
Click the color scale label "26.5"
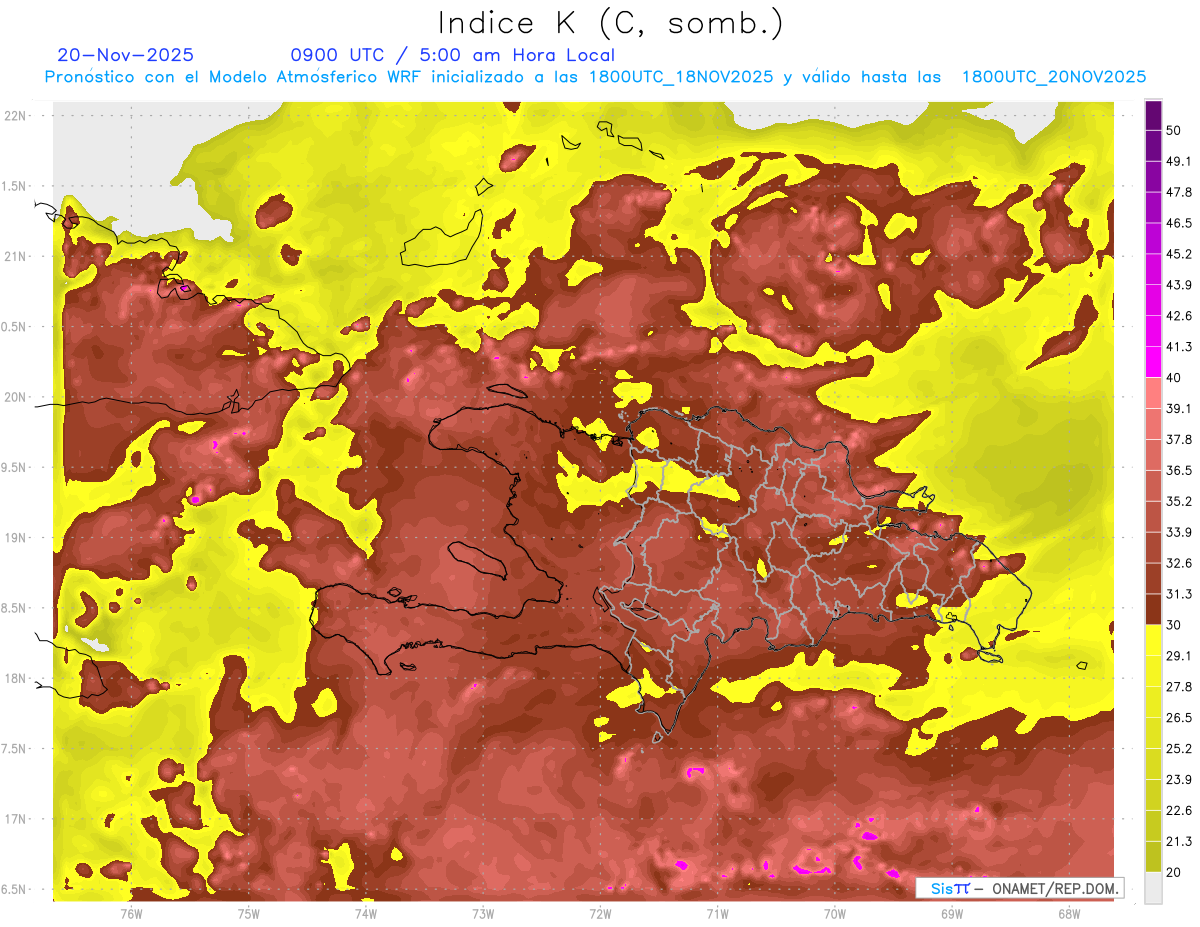pos(1179,718)
